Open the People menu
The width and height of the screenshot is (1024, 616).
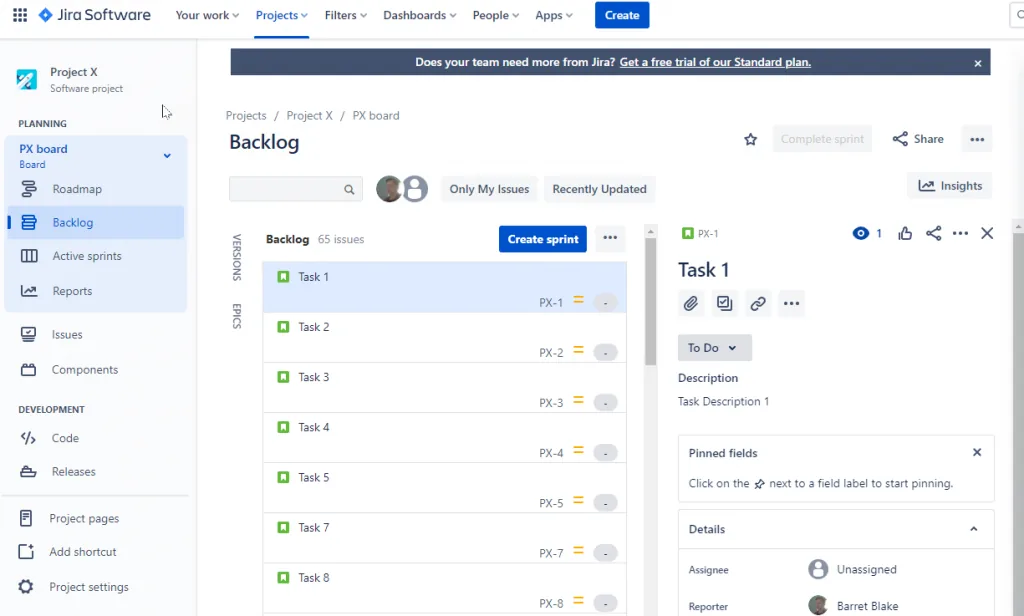pos(495,15)
